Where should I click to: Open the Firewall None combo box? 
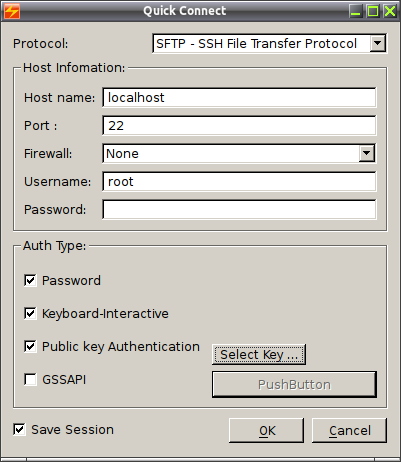tap(239, 153)
